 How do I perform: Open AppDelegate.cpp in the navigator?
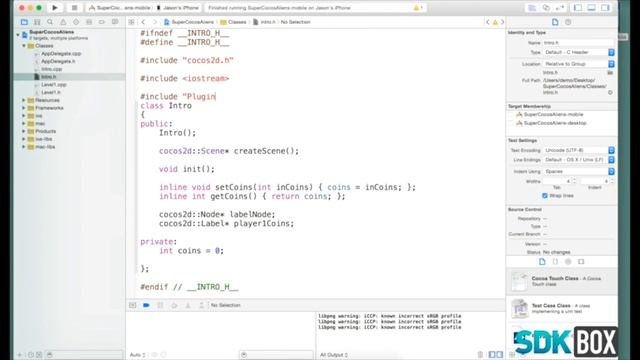(x=61, y=53)
